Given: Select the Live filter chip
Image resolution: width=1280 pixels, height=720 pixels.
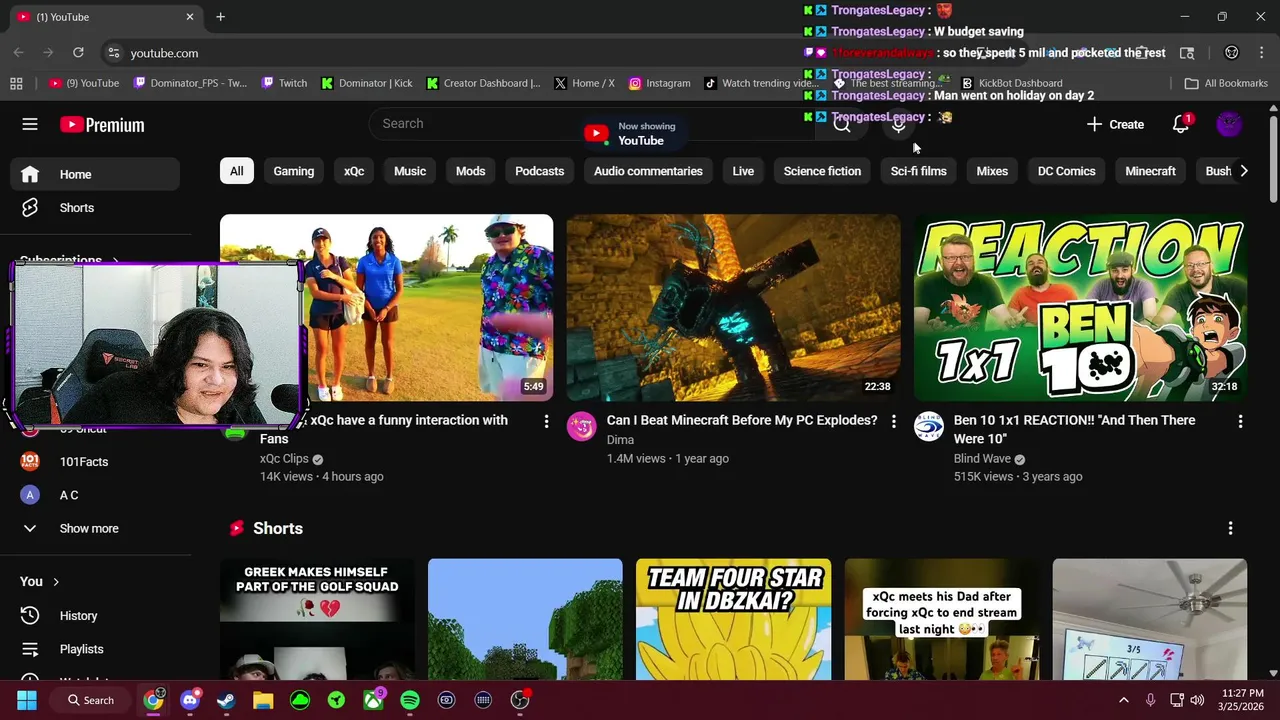Looking at the screenshot, I should 743,171.
